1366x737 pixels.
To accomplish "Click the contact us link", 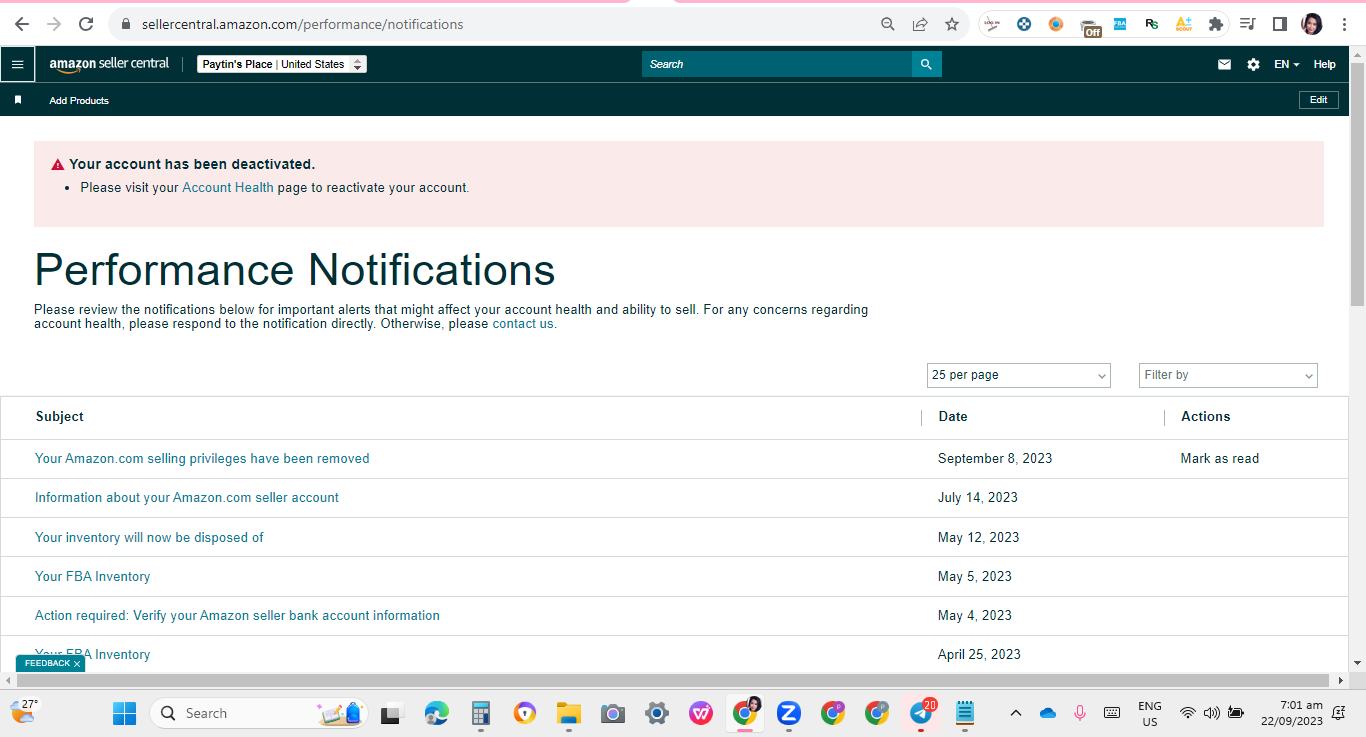I will (523, 323).
